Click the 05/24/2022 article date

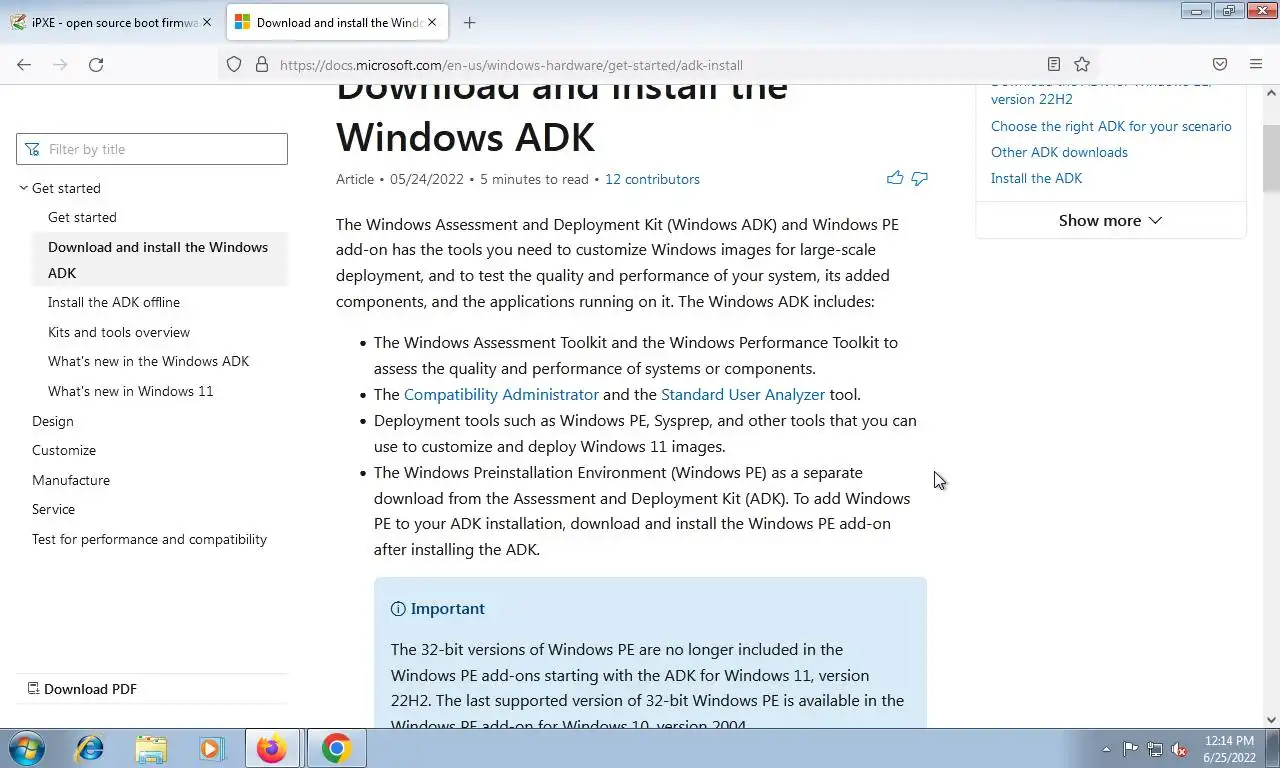pyautogui.click(x=427, y=179)
